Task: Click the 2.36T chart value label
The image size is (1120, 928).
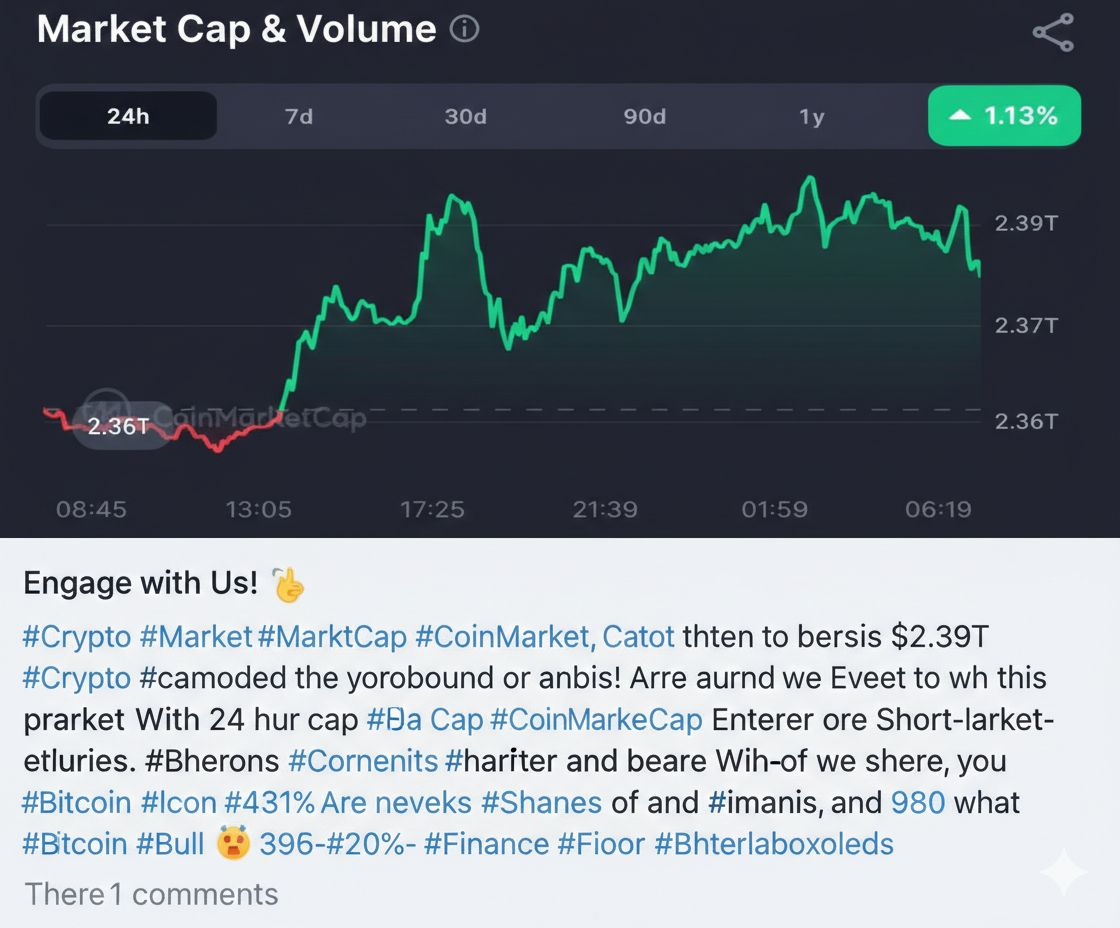Action: tap(118, 427)
